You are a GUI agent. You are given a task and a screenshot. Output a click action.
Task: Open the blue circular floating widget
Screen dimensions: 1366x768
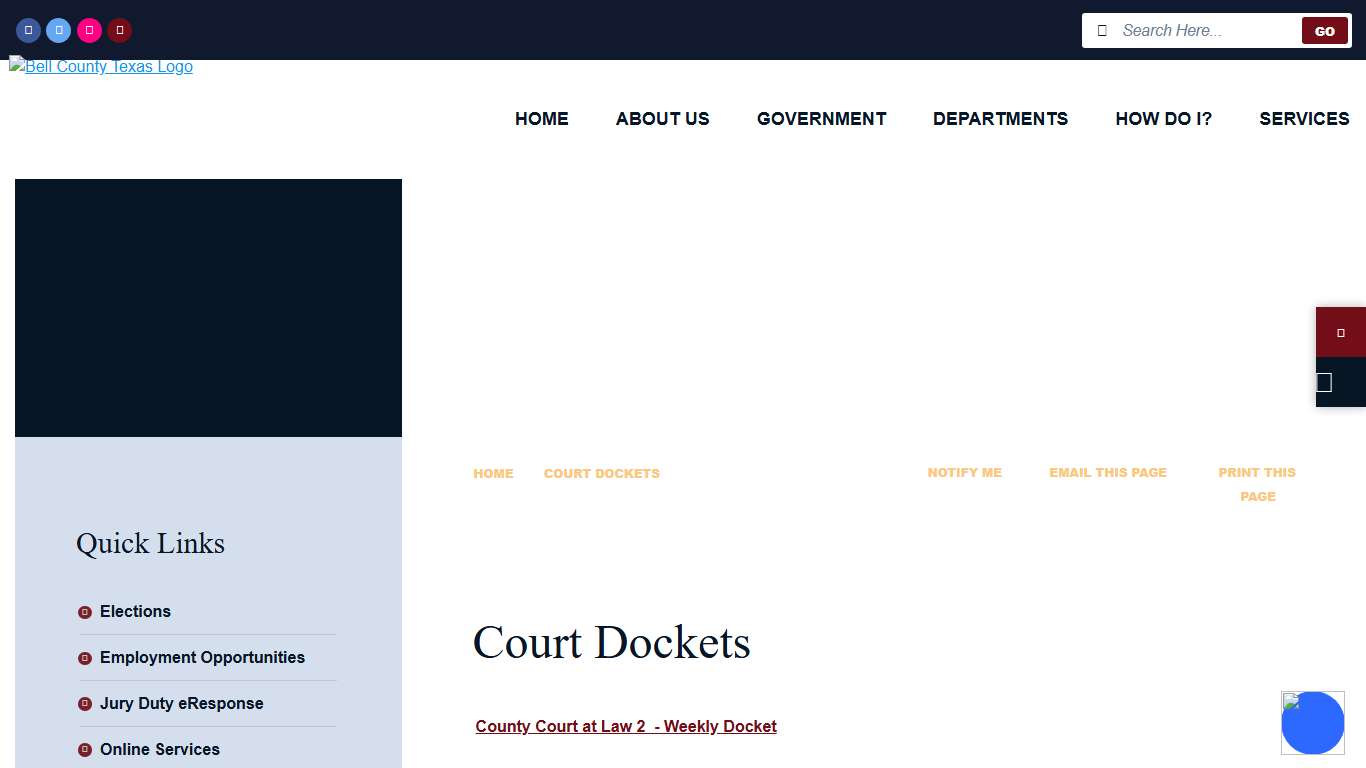click(1312, 723)
